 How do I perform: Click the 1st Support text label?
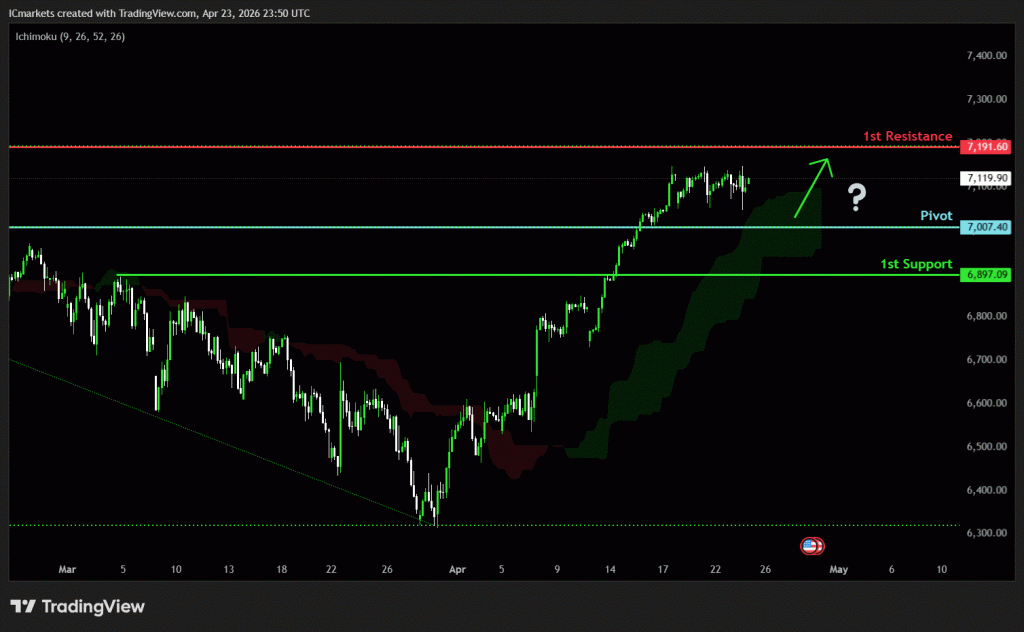point(915,264)
